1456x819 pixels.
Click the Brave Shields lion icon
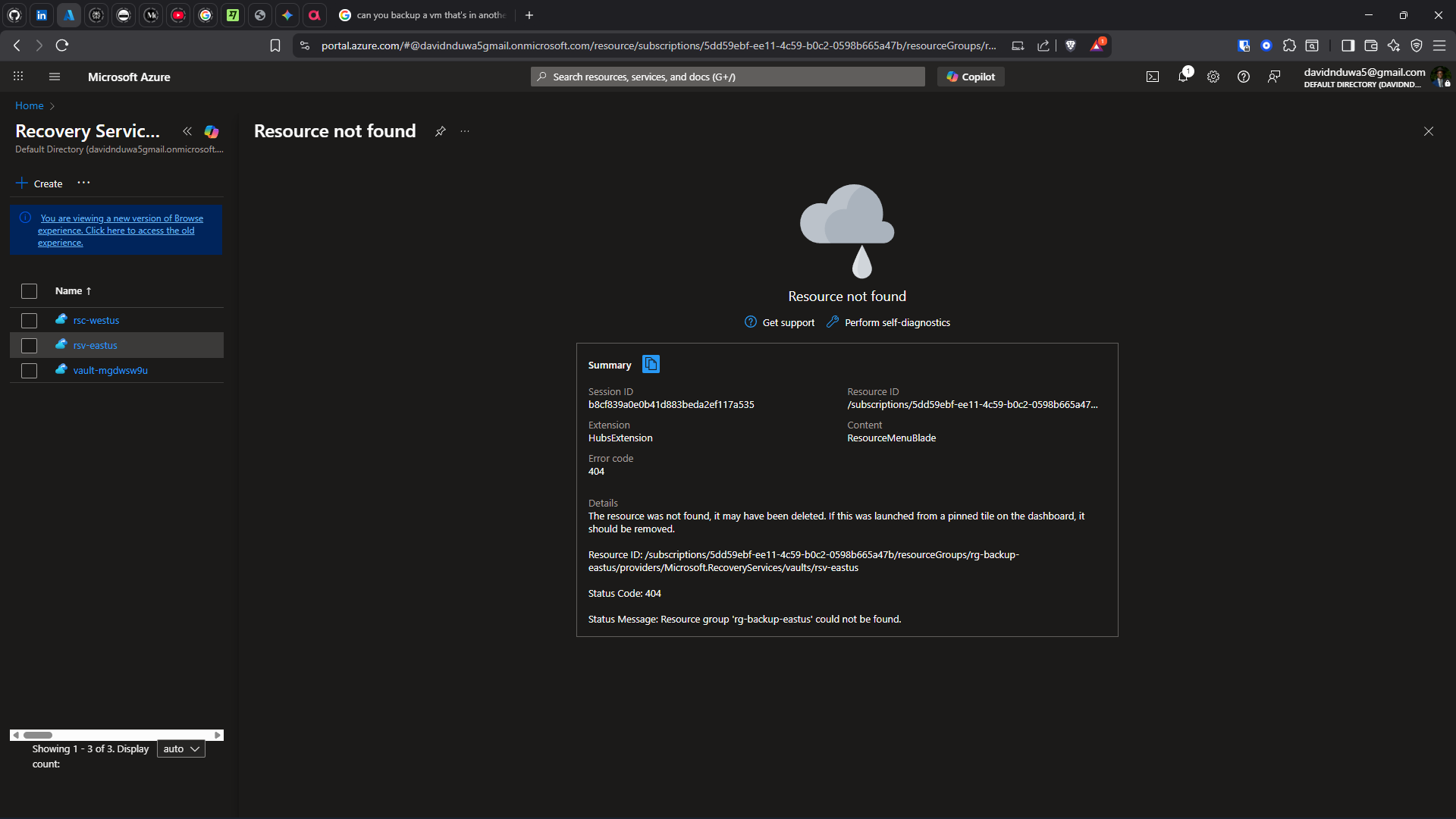click(x=1071, y=45)
